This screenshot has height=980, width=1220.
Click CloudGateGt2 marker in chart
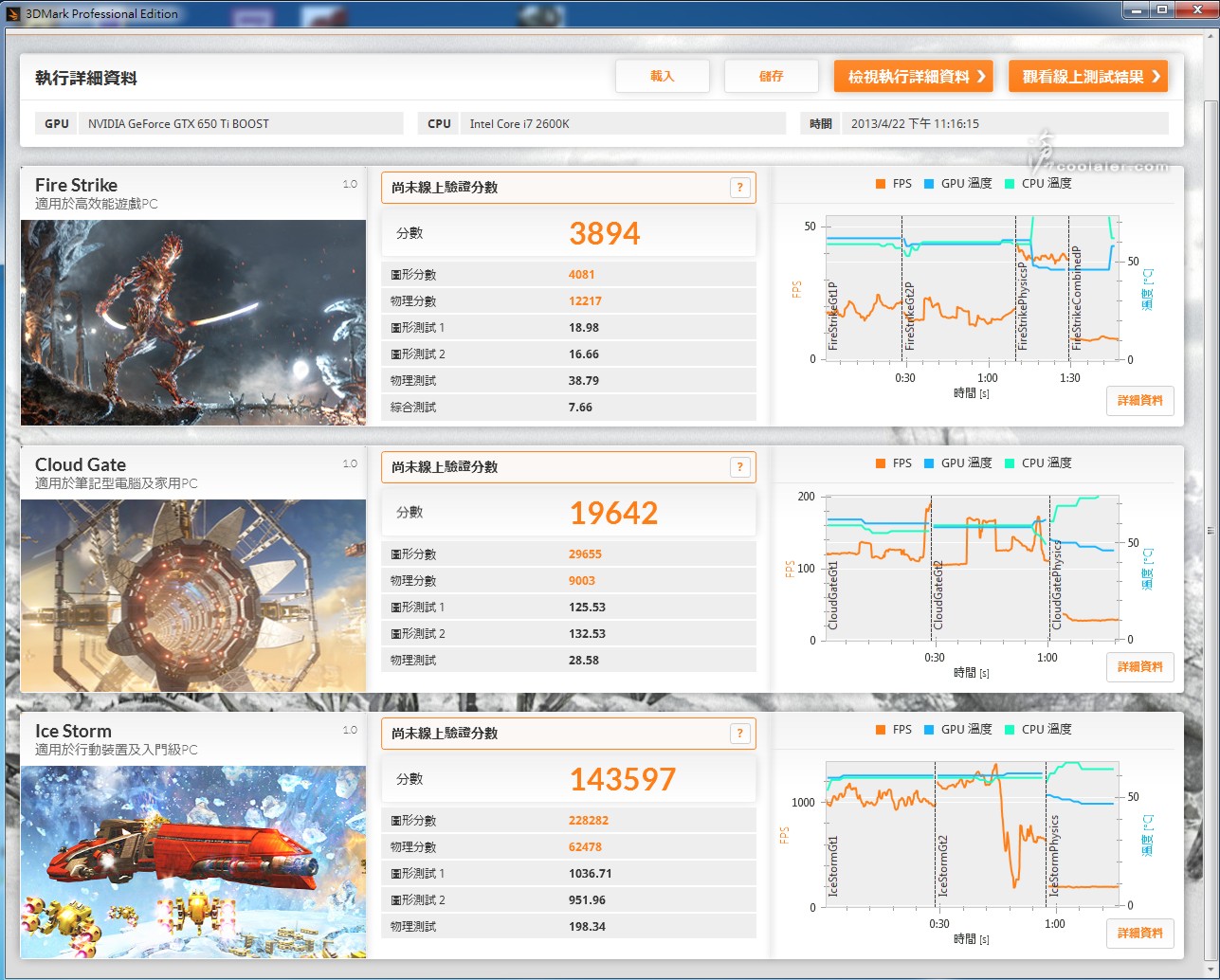click(938, 595)
